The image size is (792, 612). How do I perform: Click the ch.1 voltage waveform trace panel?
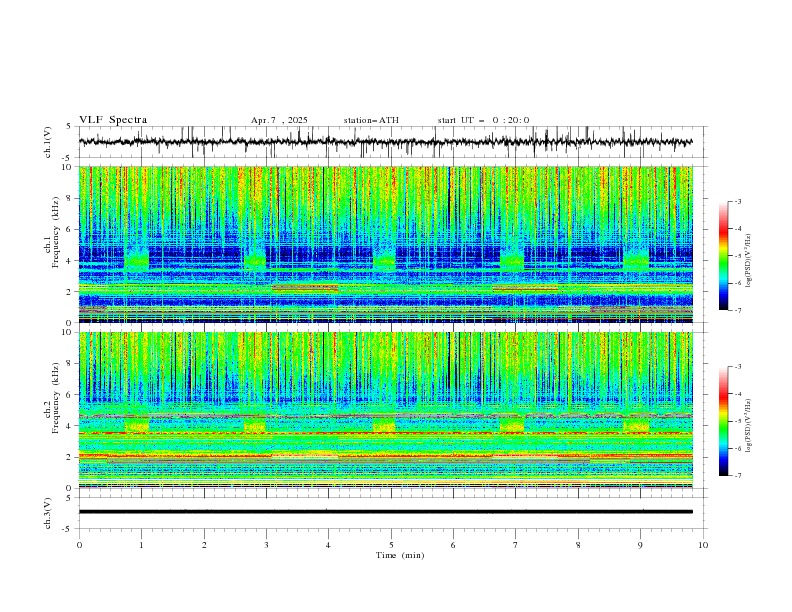(x=392, y=142)
